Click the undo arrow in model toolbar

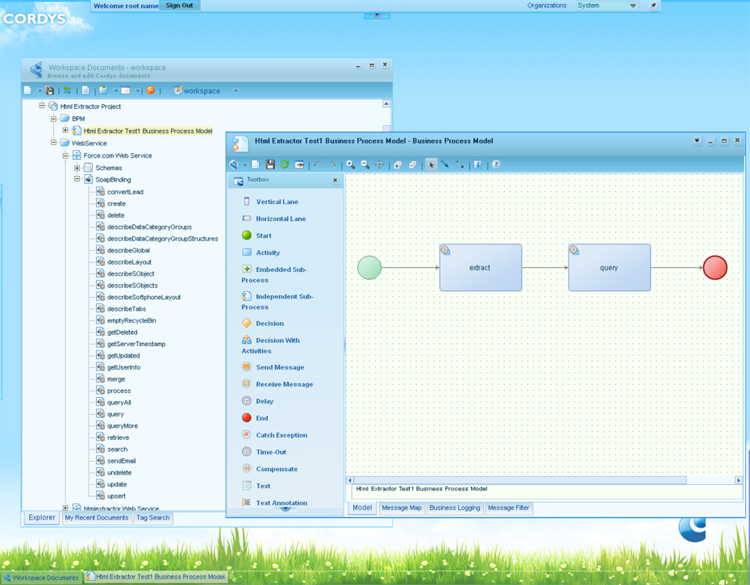coord(318,164)
